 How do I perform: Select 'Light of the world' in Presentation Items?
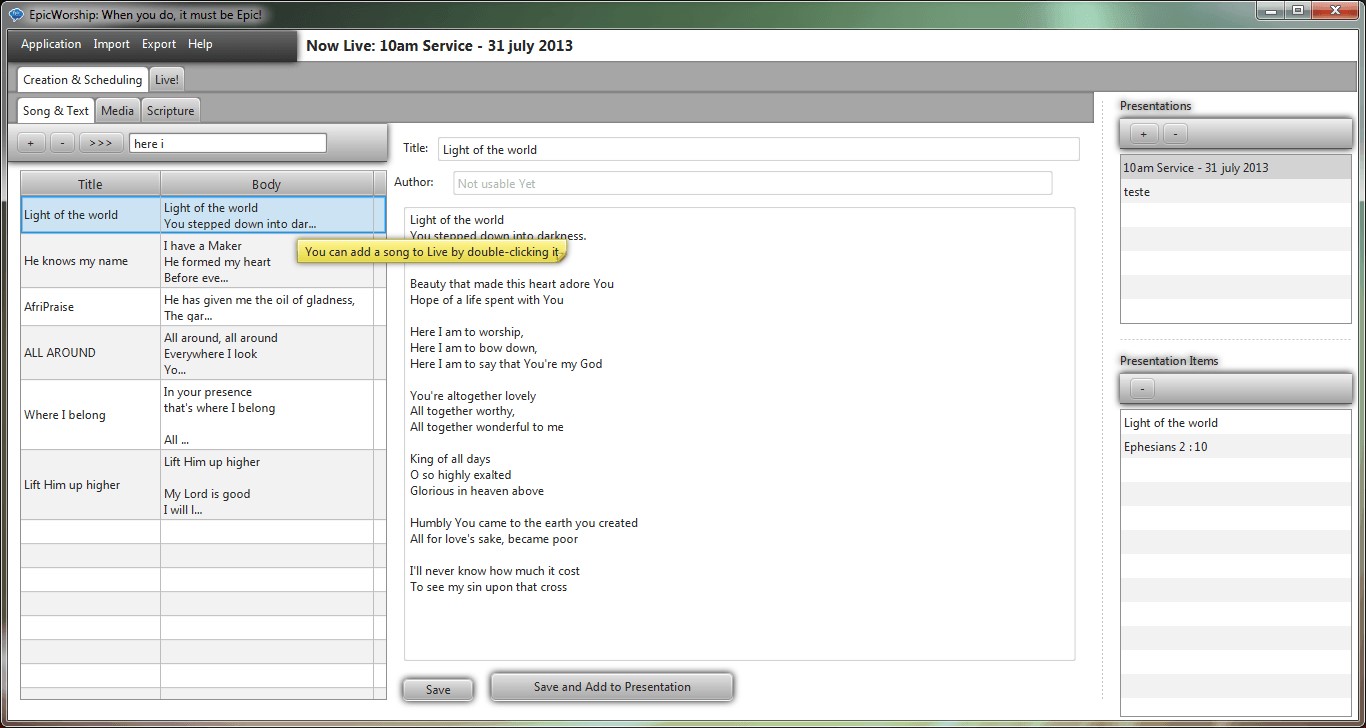1235,423
